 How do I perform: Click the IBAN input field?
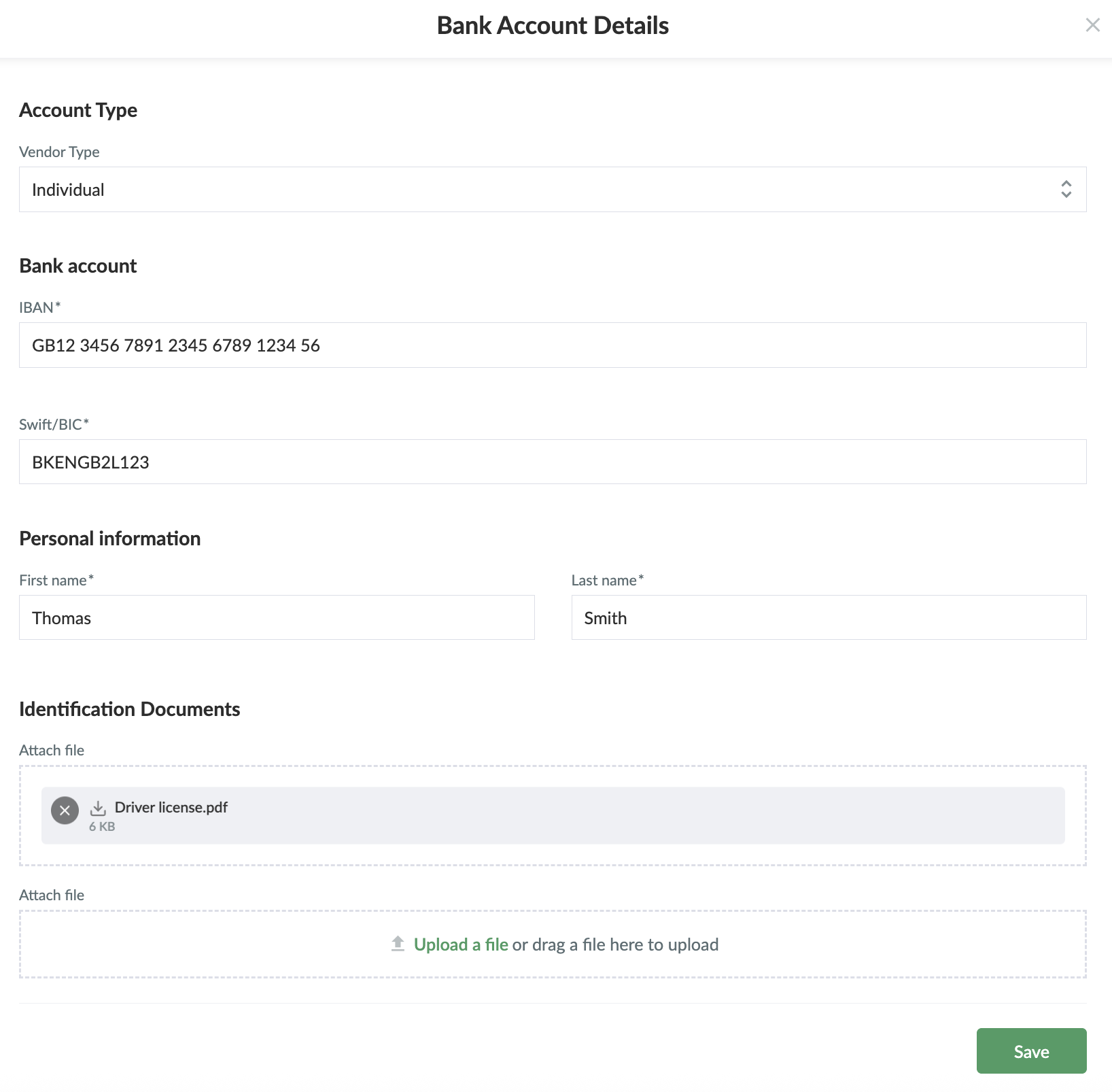pyautogui.click(x=552, y=345)
